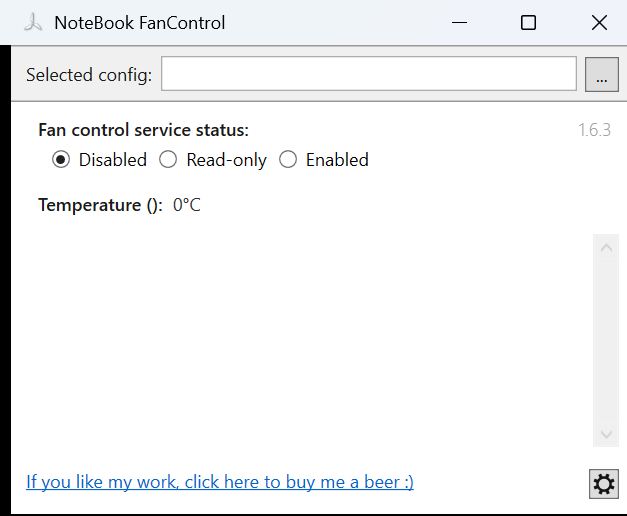The height and width of the screenshot is (516, 627).
Task: Focus the Selected config text field
Action: pos(368,74)
